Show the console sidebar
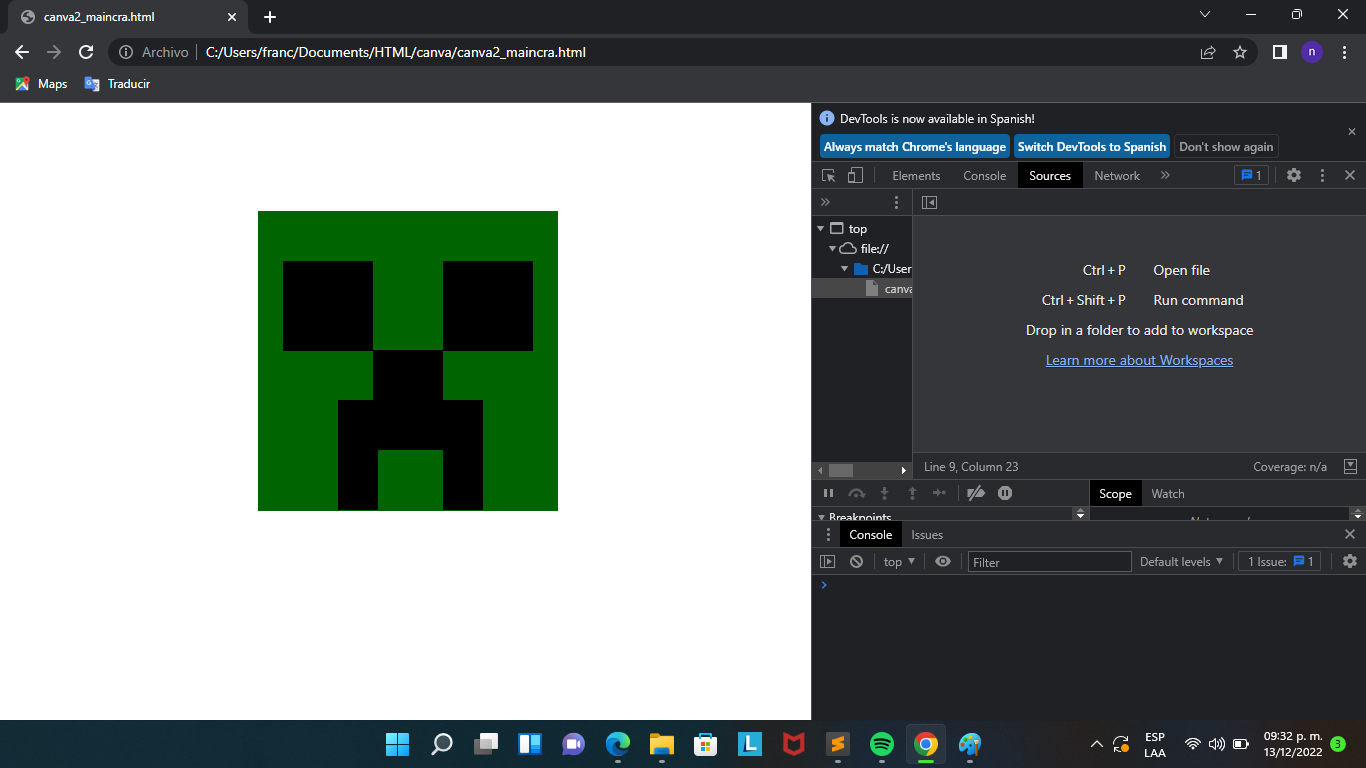The height and width of the screenshot is (768, 1366). point(827,562)
